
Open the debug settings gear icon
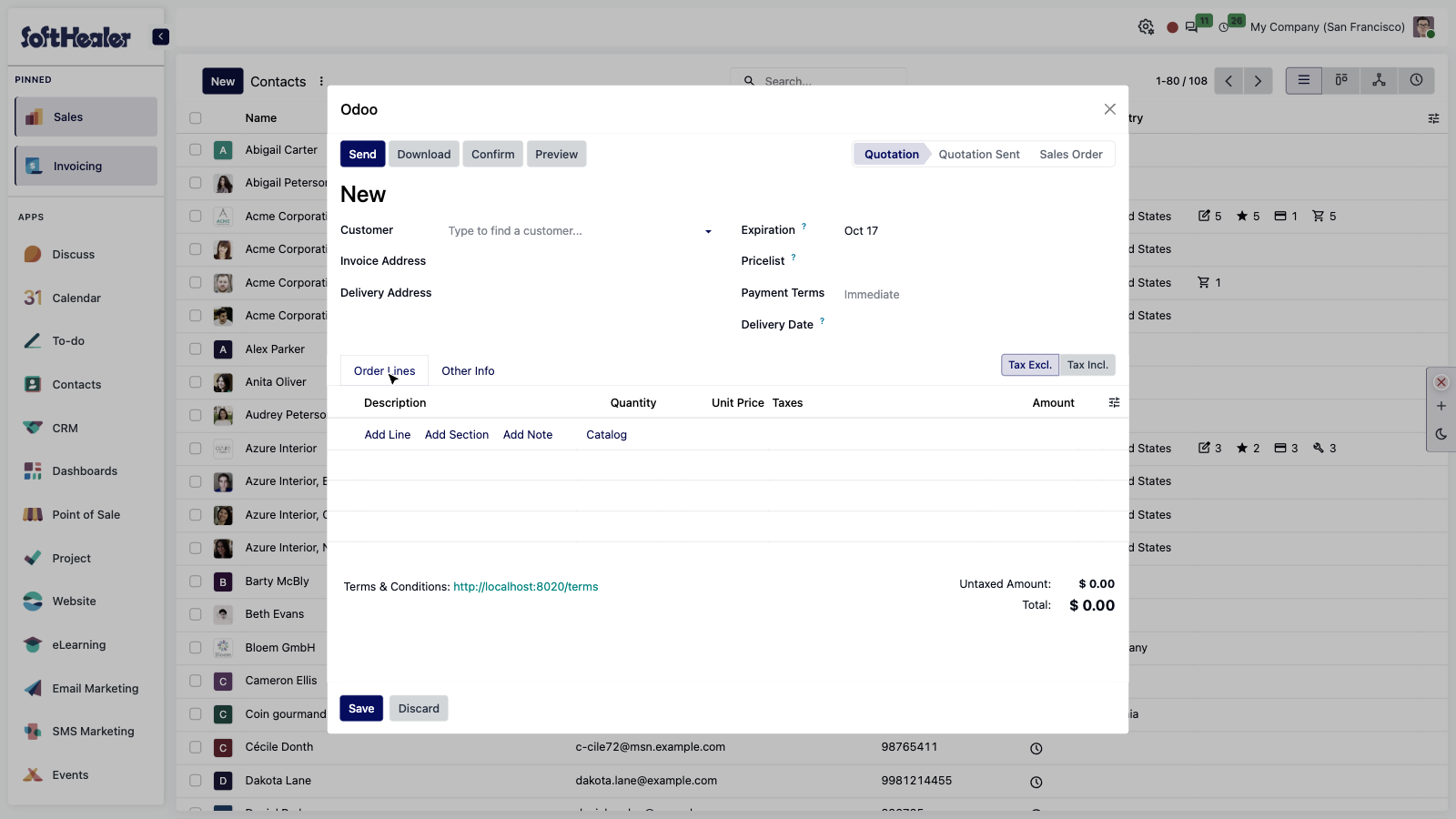[x=1146, y=27]
